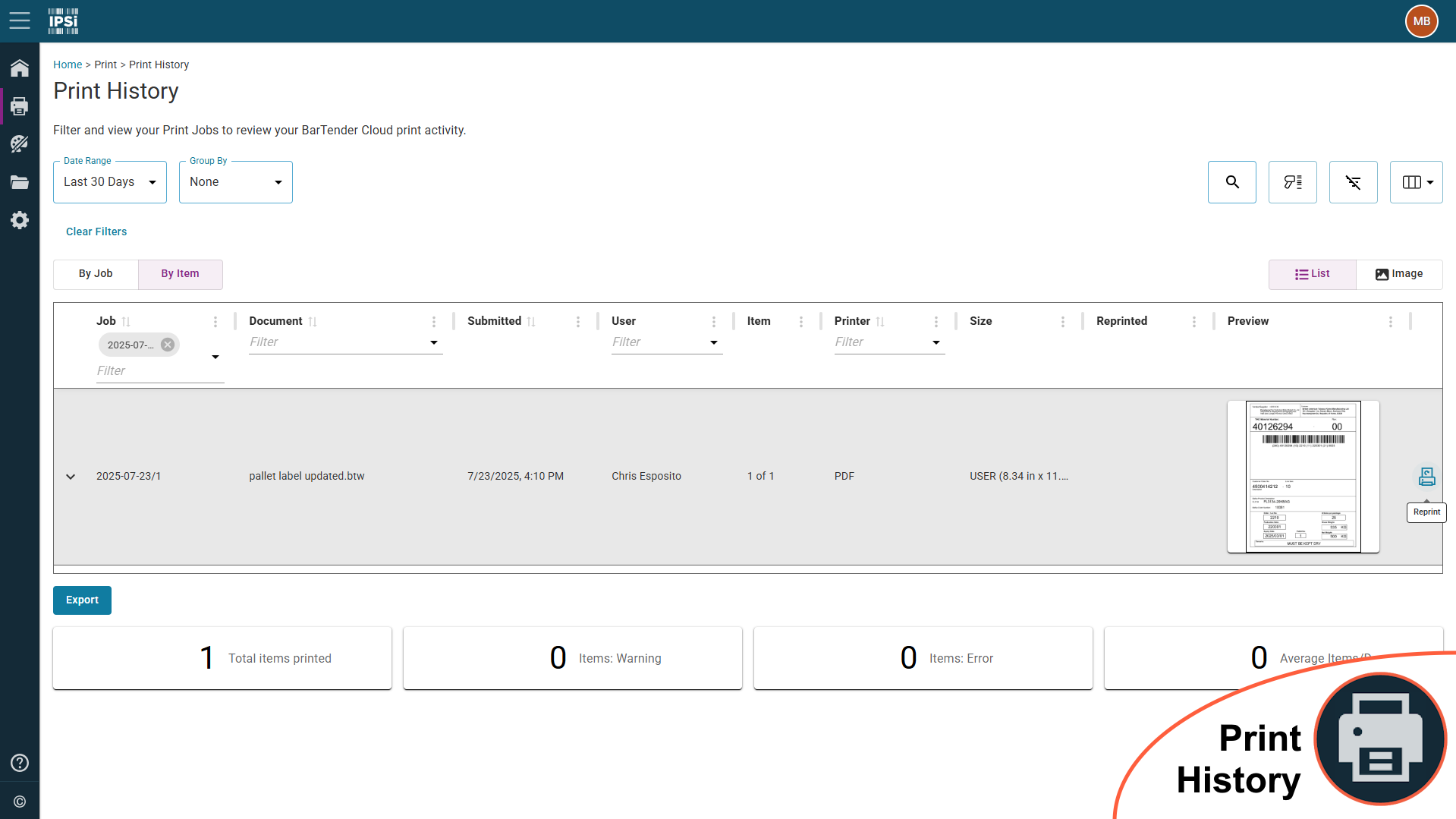The image size is (1456, 819).
Task: Sort by the Document column
Action: tap(313, 322)
